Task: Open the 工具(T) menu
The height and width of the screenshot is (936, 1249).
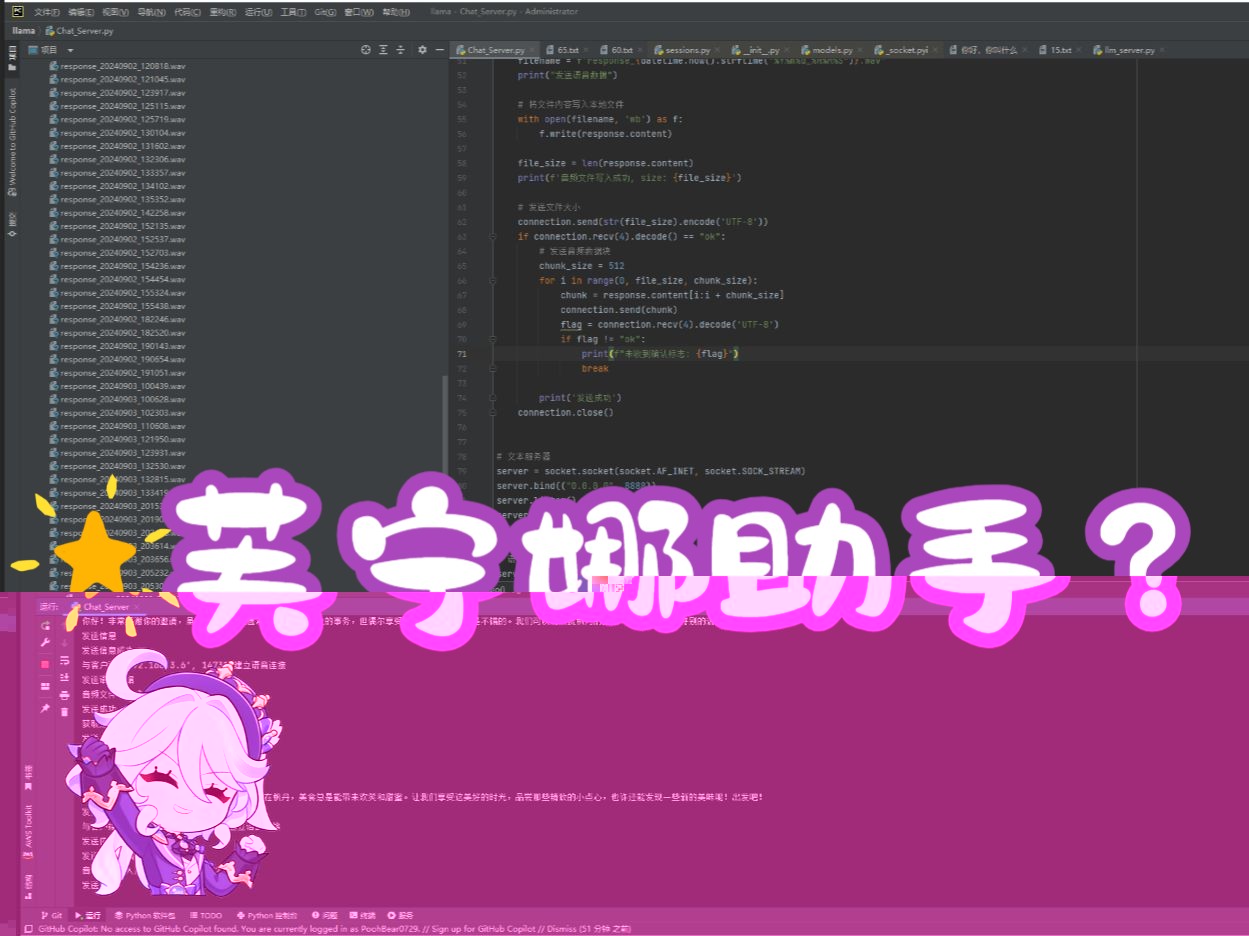Action: 293,12
